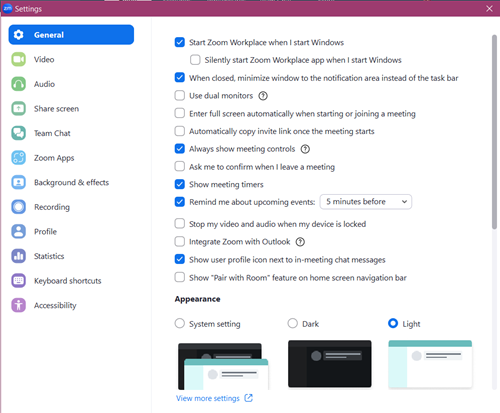Click the System setting theme preview thumbnail

tap(223, 366)
